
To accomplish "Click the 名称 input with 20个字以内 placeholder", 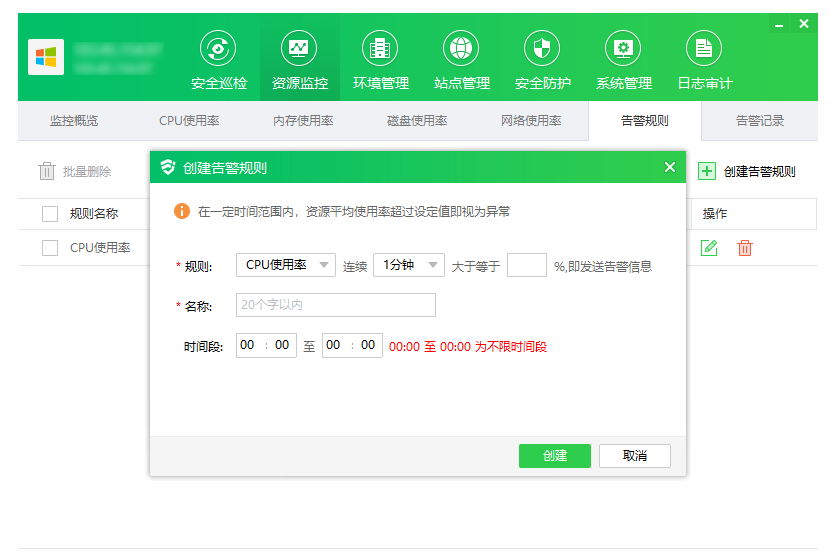I will (336, 305).
